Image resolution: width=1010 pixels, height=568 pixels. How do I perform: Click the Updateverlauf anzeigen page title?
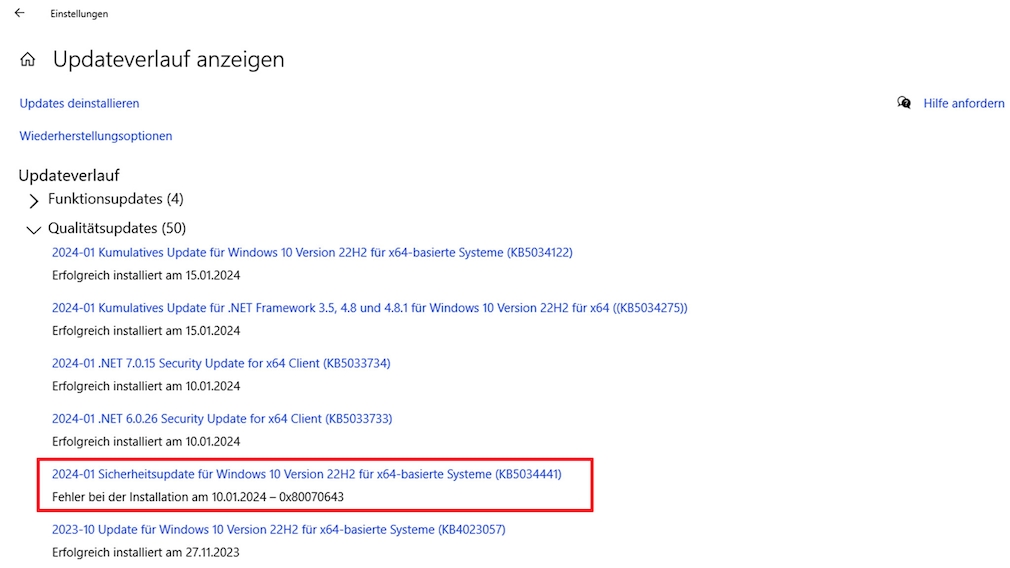(x=168, y=60)
